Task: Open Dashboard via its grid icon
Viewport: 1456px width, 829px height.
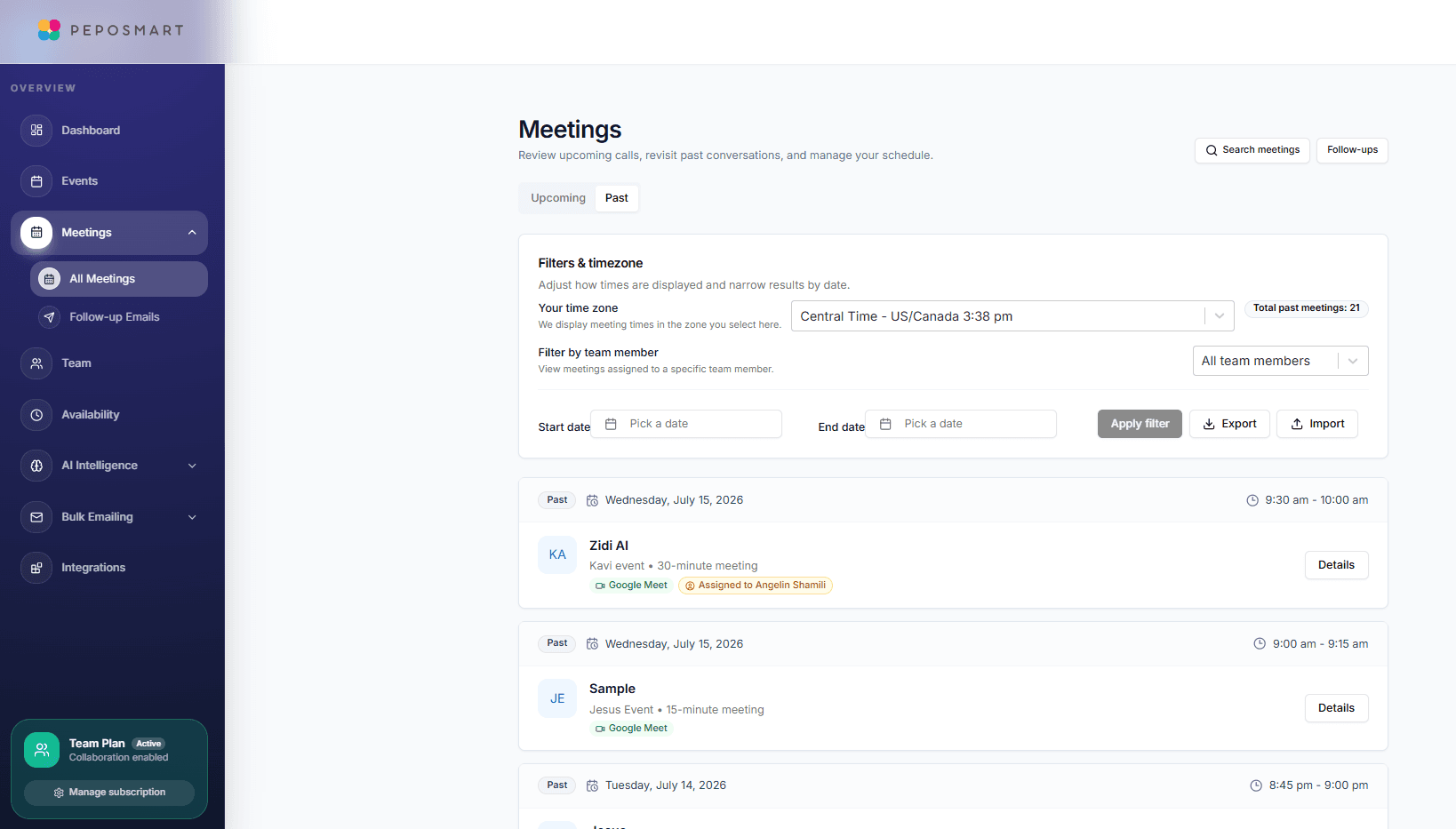Action: (x=36, y=130)
